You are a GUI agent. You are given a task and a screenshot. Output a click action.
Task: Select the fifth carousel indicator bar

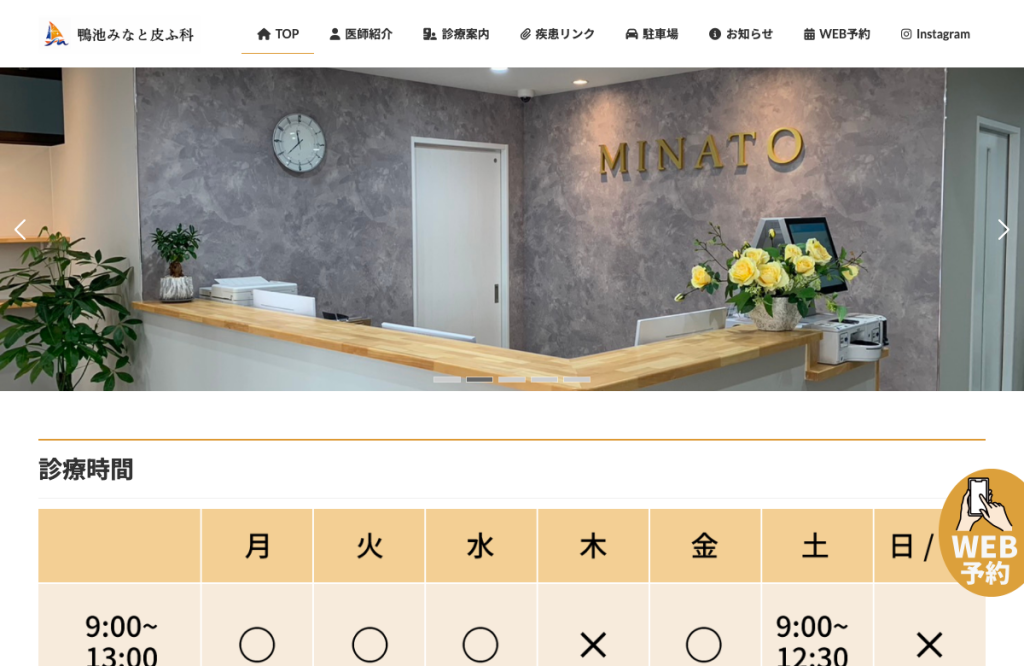pyautogui.click(x=577, y=379)
